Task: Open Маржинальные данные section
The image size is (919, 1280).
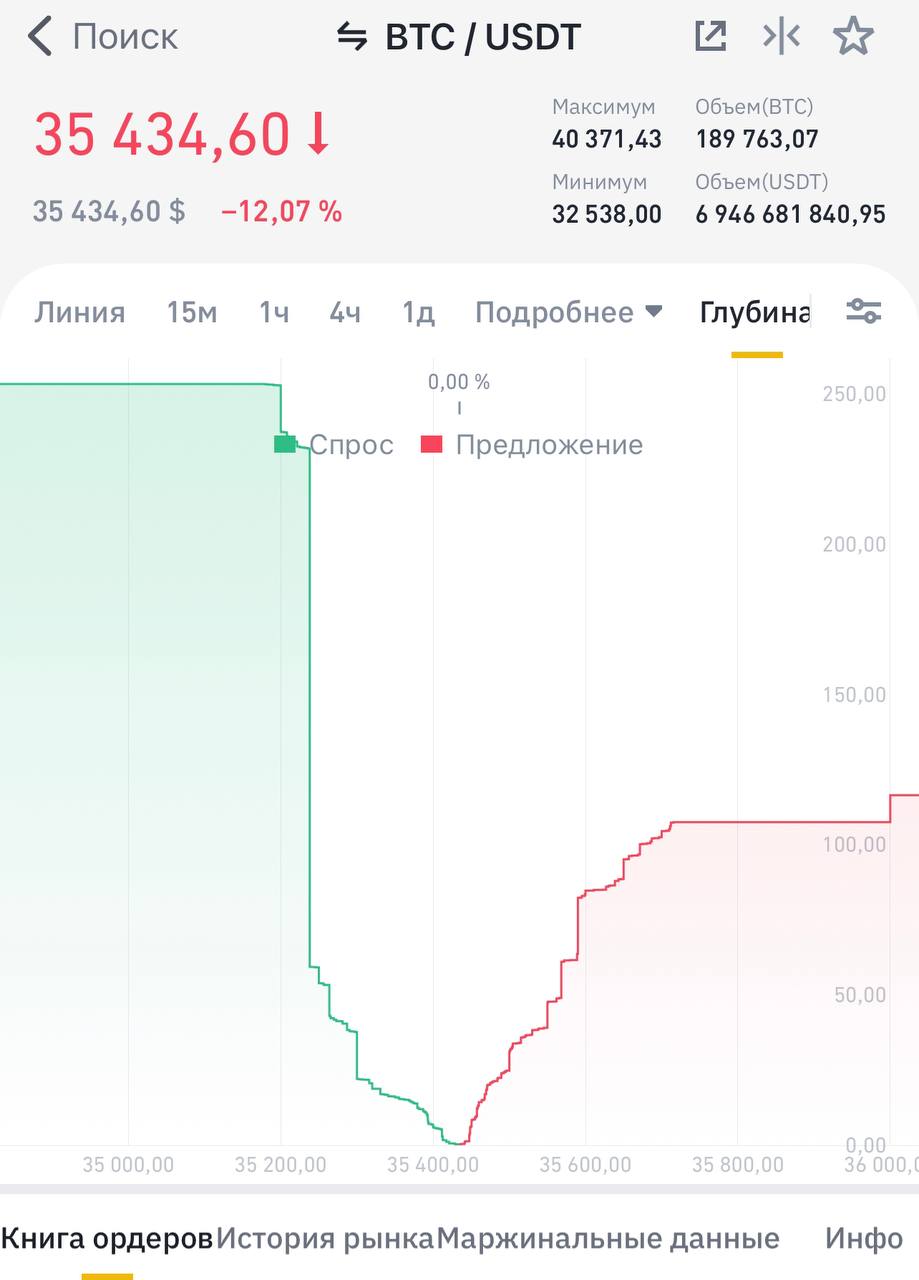Action: point(609,1239)
